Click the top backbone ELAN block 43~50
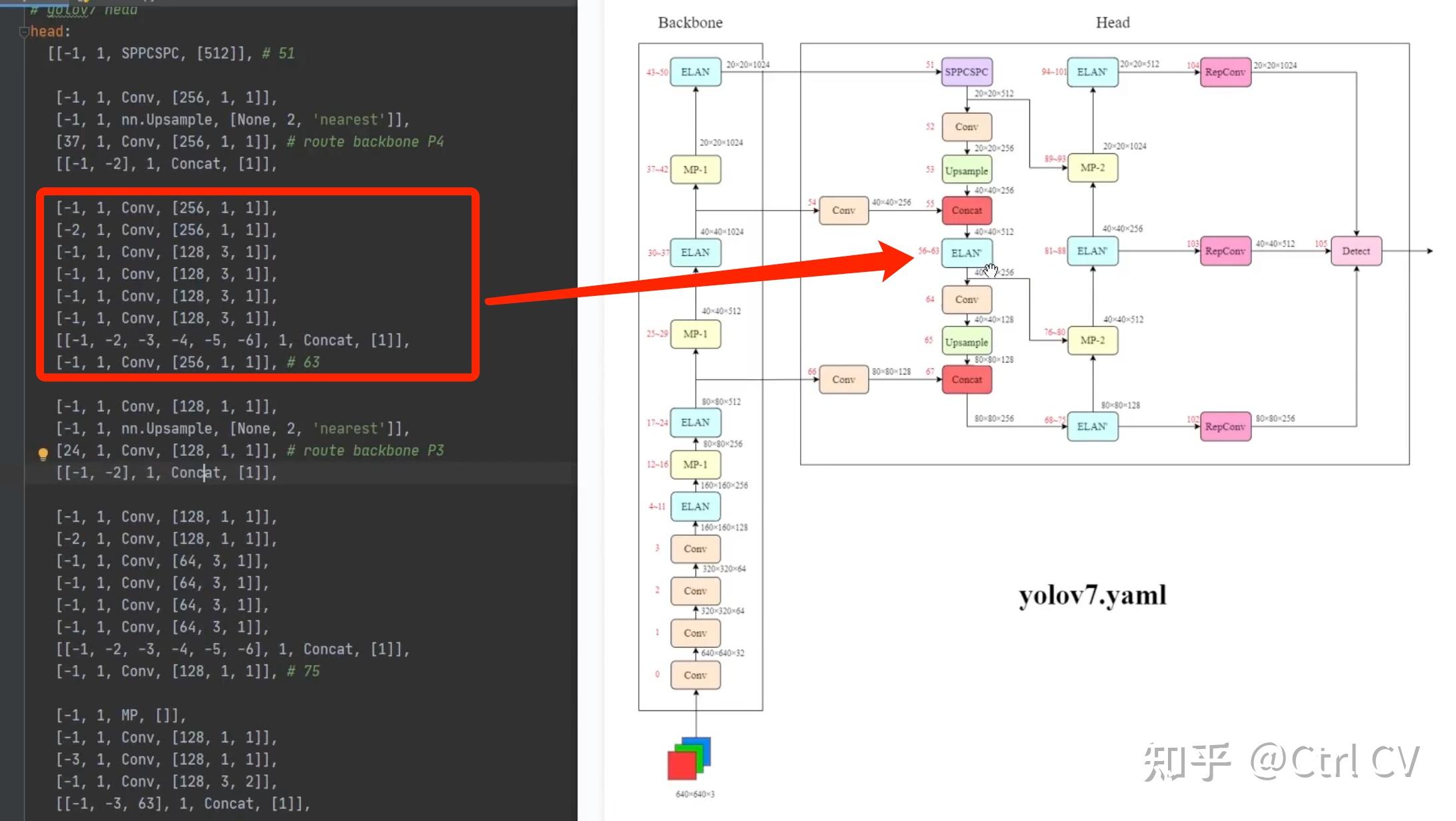This screenshot has height=821, width=1456. (x=695, y=72)
